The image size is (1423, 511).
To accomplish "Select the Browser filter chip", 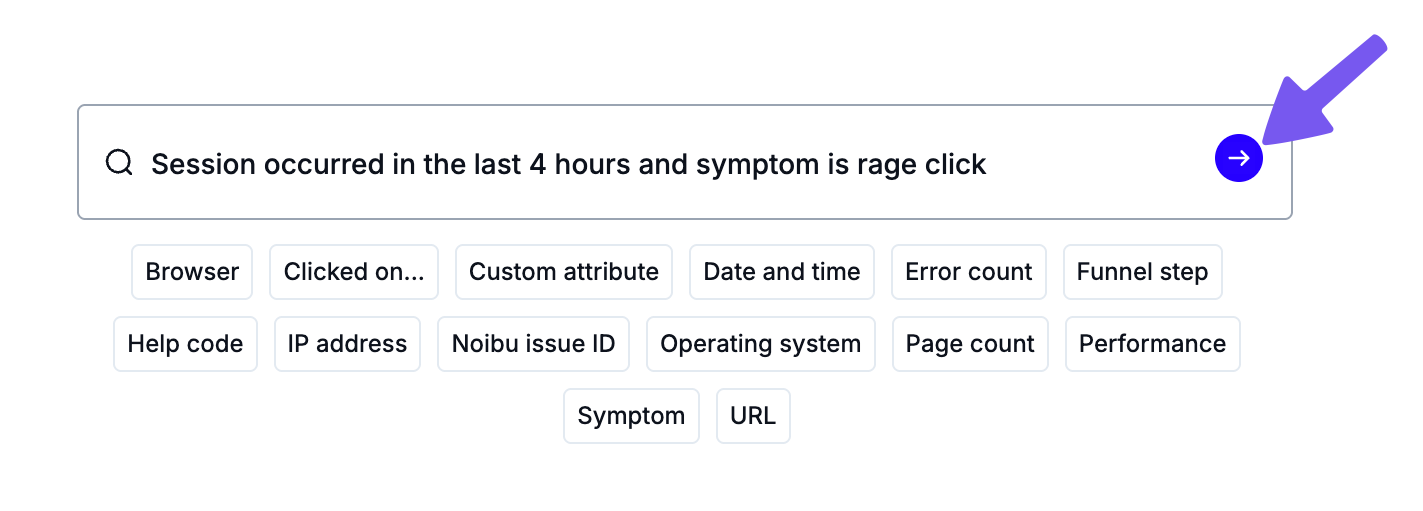I will [192, 272].
